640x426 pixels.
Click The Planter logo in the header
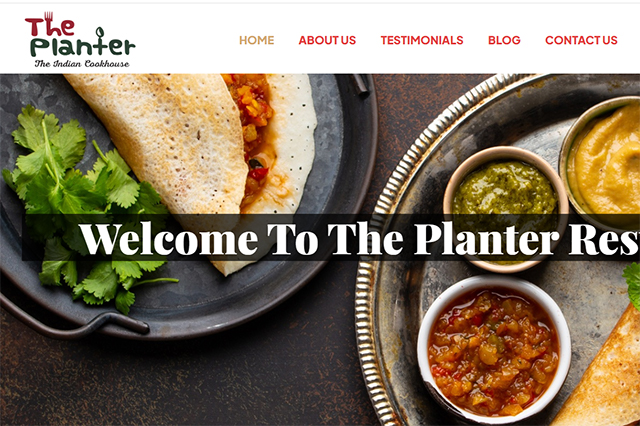click(x=80, y=40)
